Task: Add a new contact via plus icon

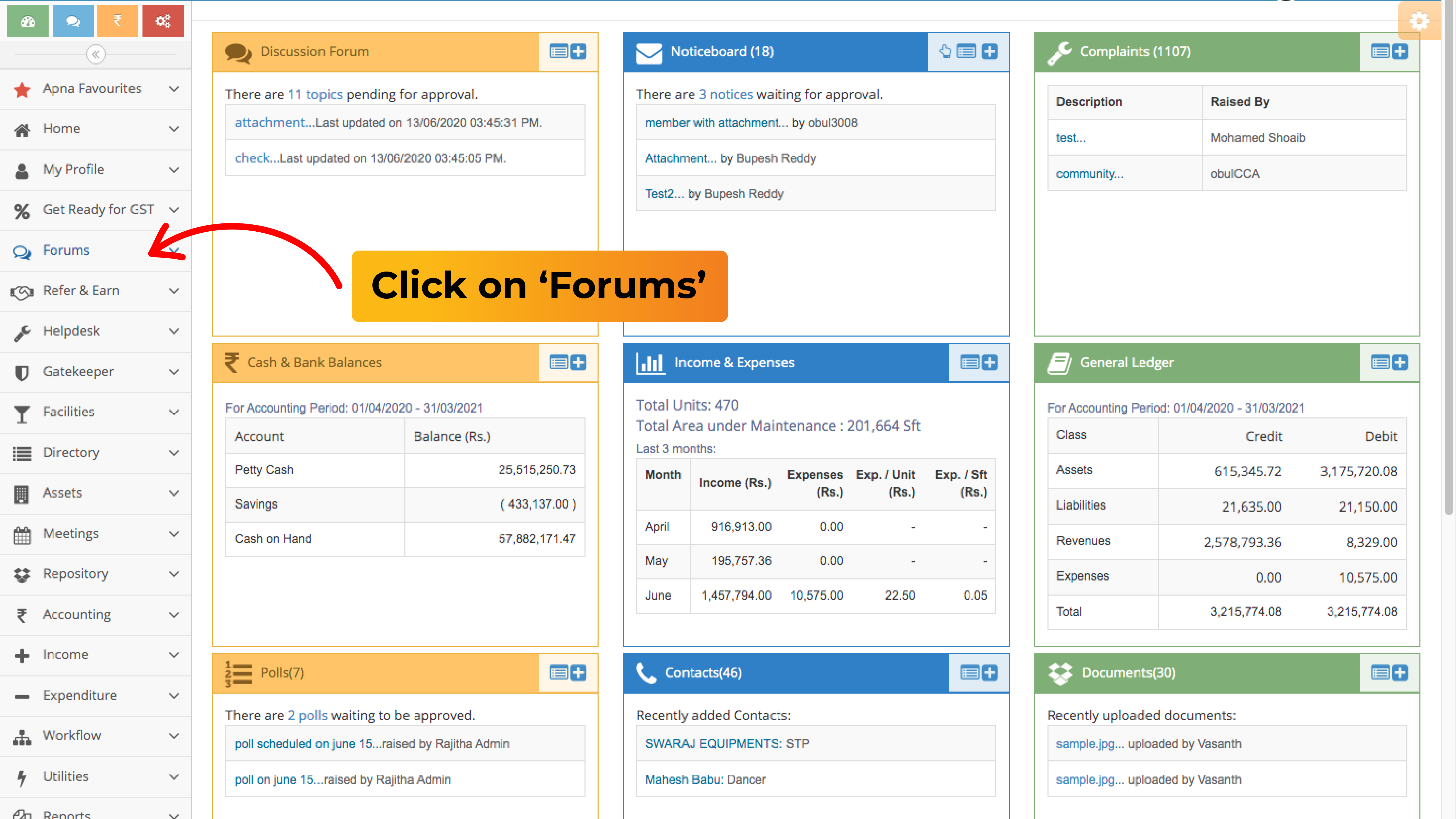Action: pyautogui.click(x=989, y=673)
